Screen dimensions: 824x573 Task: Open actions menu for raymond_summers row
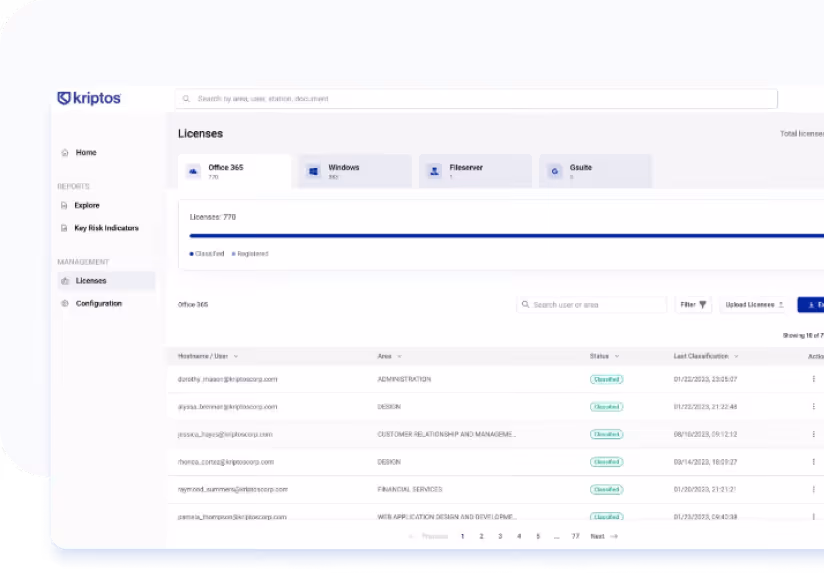coord(813,489)
